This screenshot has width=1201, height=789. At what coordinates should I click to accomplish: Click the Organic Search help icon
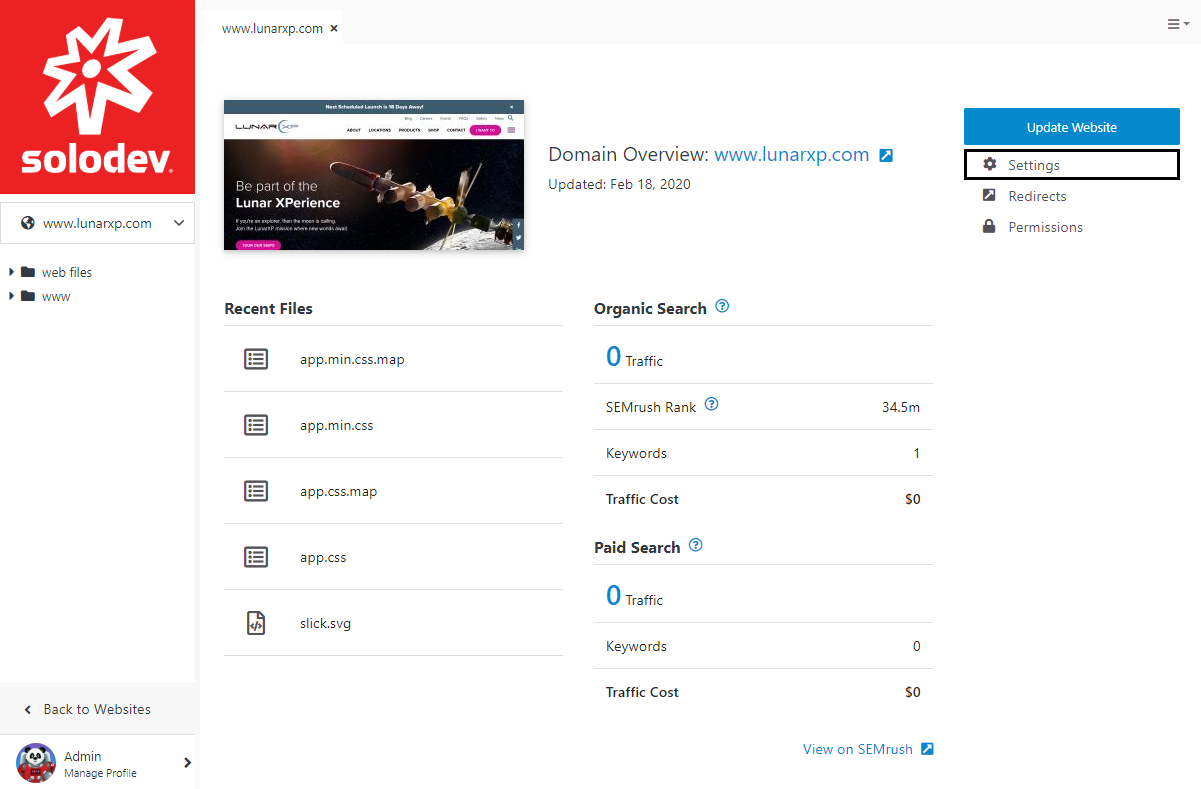[x=722, y=307]
